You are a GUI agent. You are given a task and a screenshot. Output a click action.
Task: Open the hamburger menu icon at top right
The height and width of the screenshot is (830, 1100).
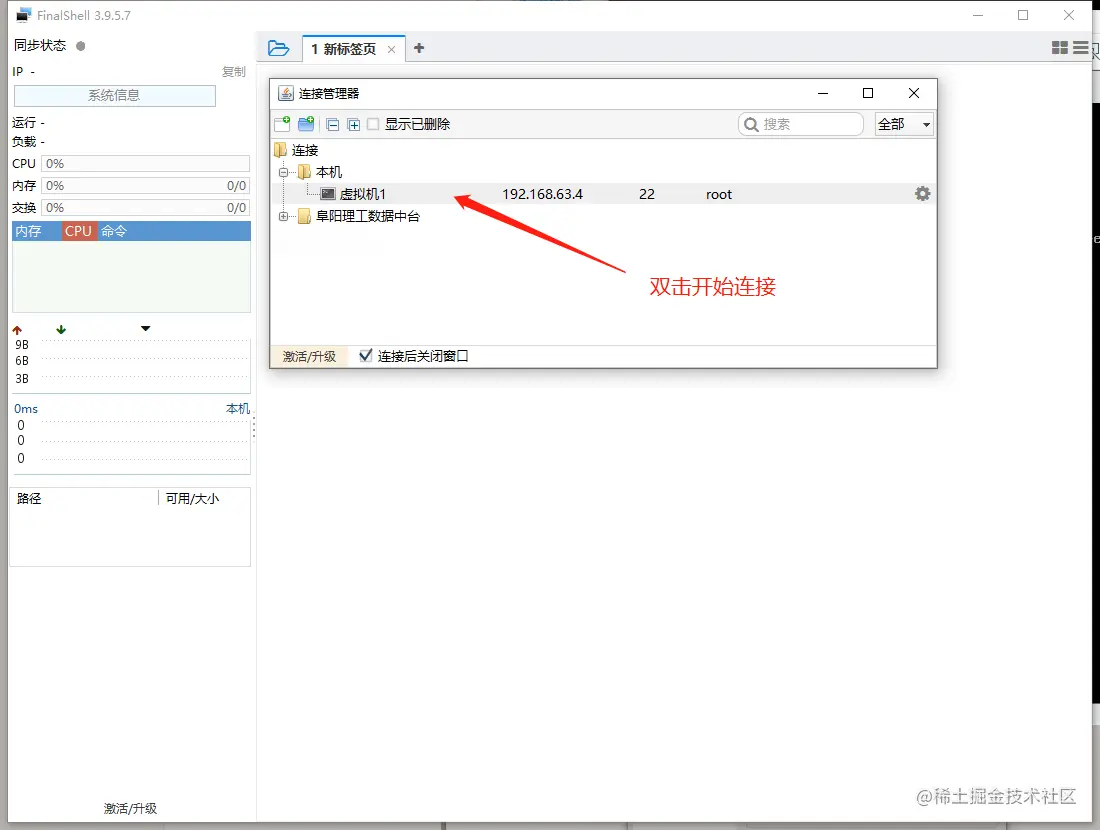click(1081, 48)
